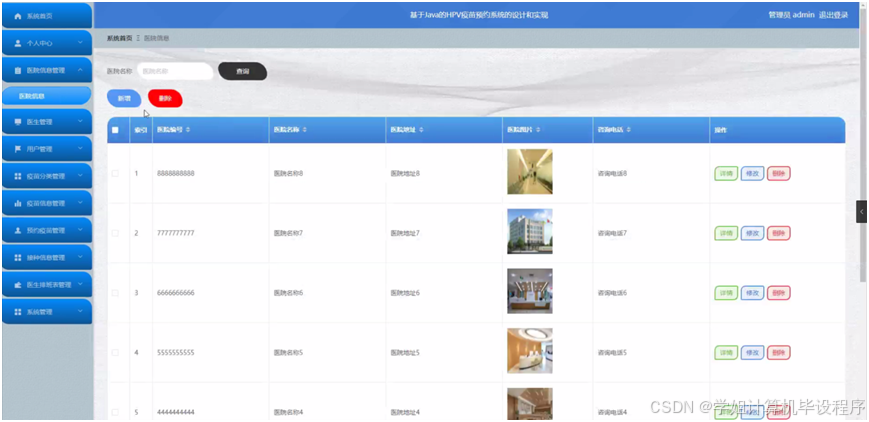This screenshot has height=422, width=869.
Task: Sort by the 医院编号 column sort arrows
Action: click(187, 130)
